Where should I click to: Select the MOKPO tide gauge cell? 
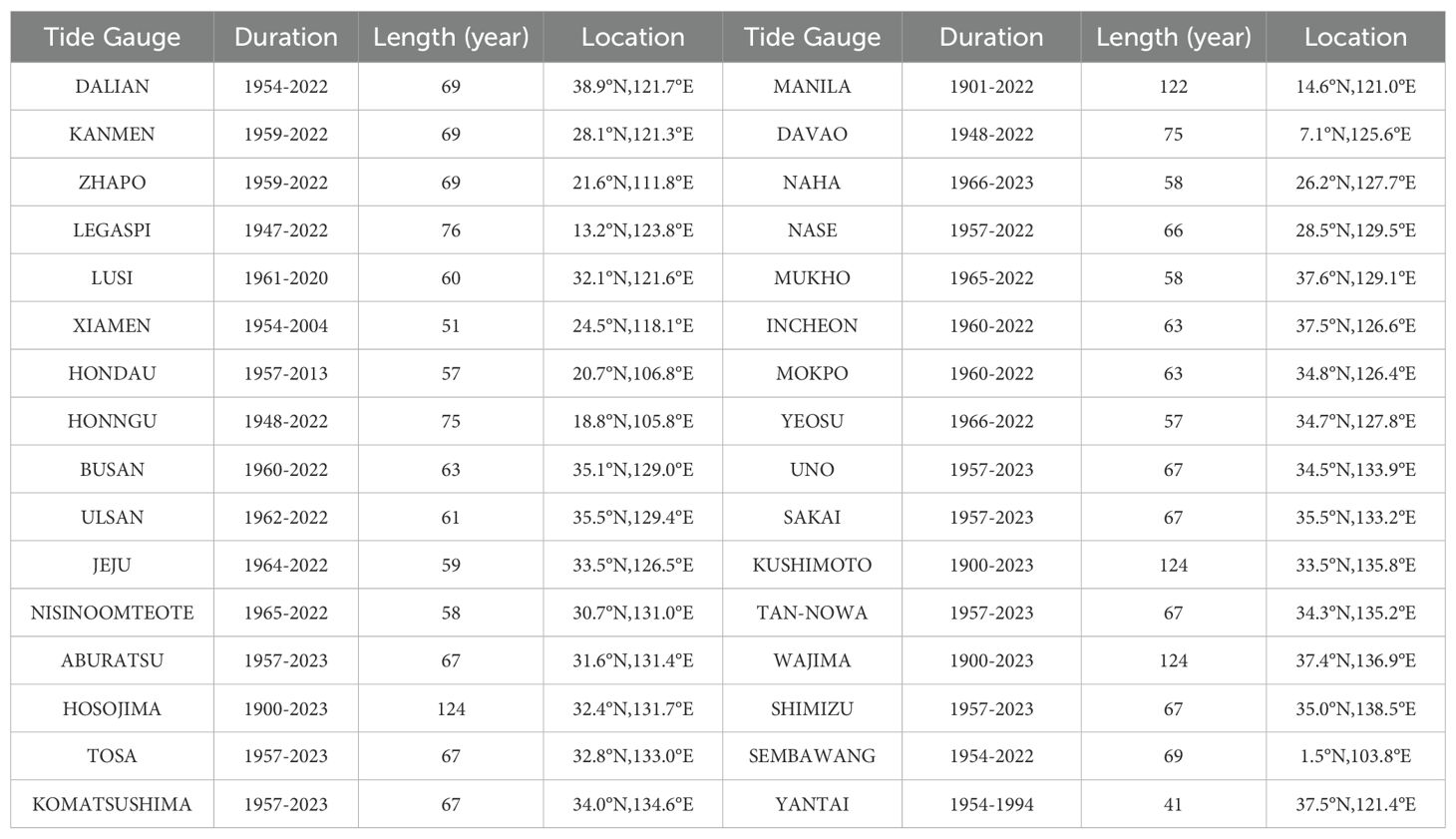pos(812,374)
